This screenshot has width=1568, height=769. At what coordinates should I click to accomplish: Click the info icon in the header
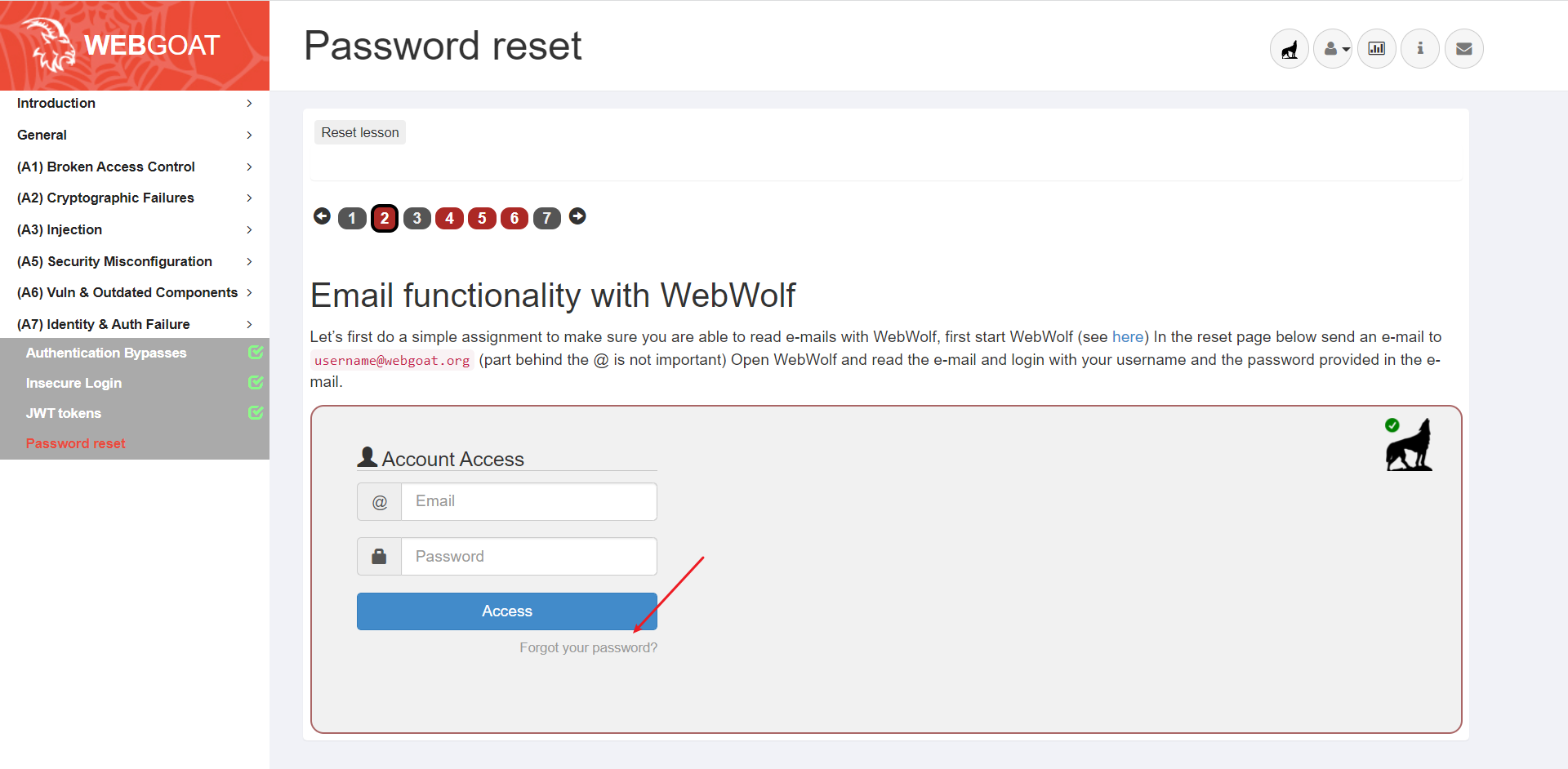pyautogui.click(x=1420, y=49)
